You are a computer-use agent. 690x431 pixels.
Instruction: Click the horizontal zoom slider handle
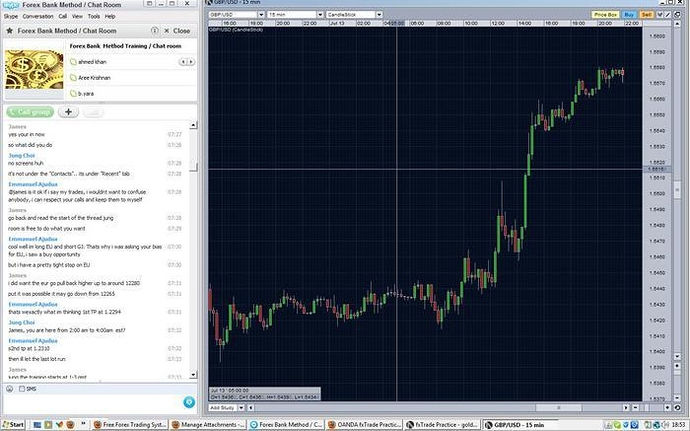(646, 408)
